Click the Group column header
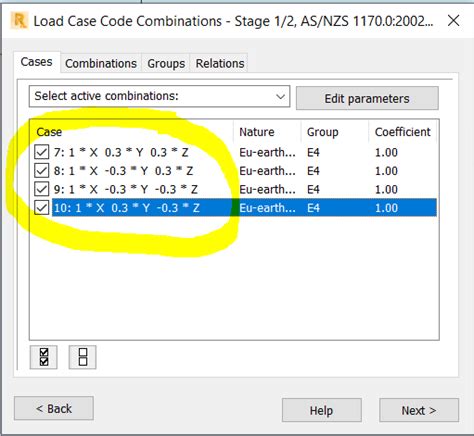Image resolution: width=474 pixels, height=436 pixels. coord(335,132)
